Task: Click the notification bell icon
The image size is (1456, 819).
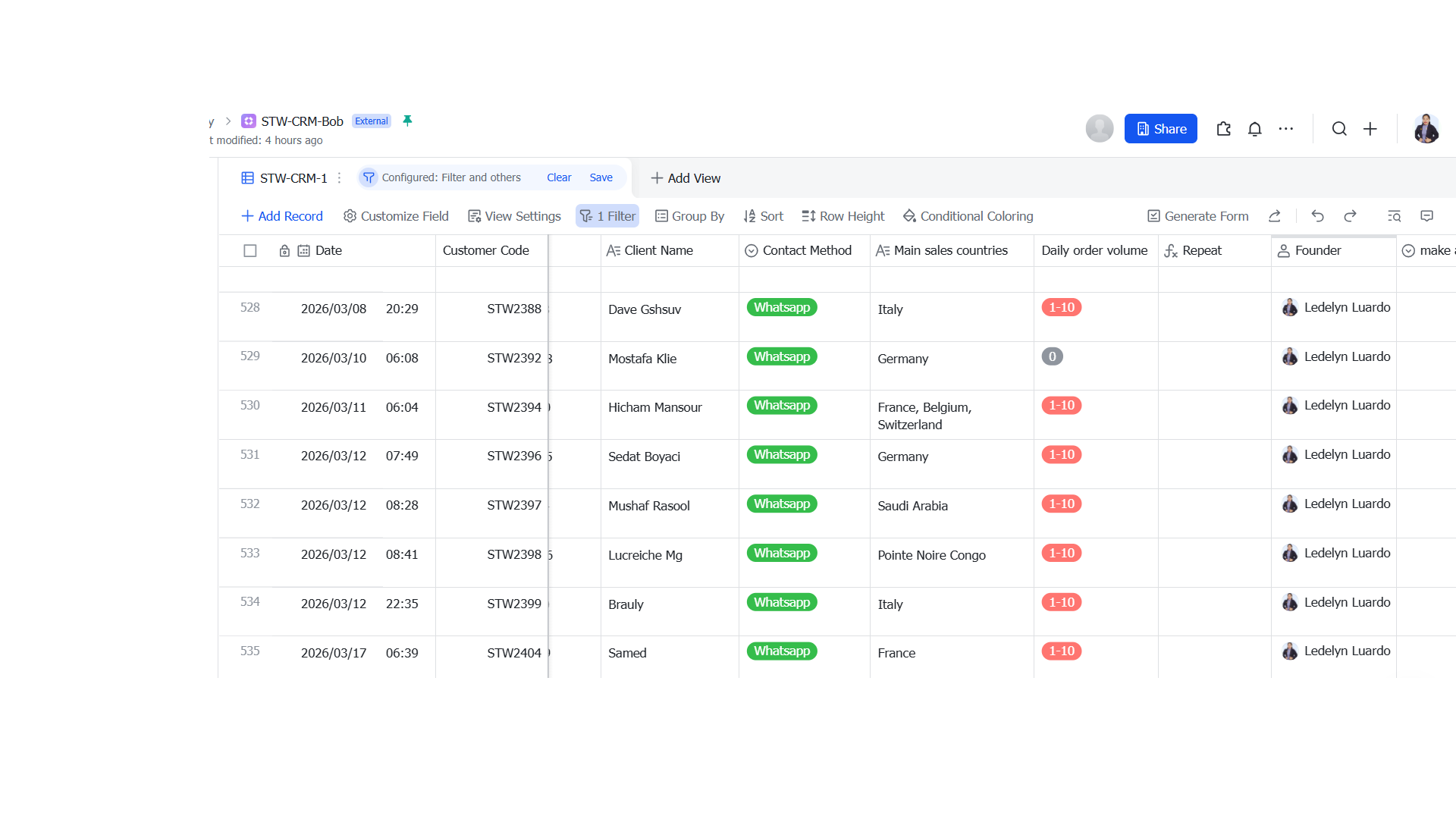Action: tap(1254, 129)
